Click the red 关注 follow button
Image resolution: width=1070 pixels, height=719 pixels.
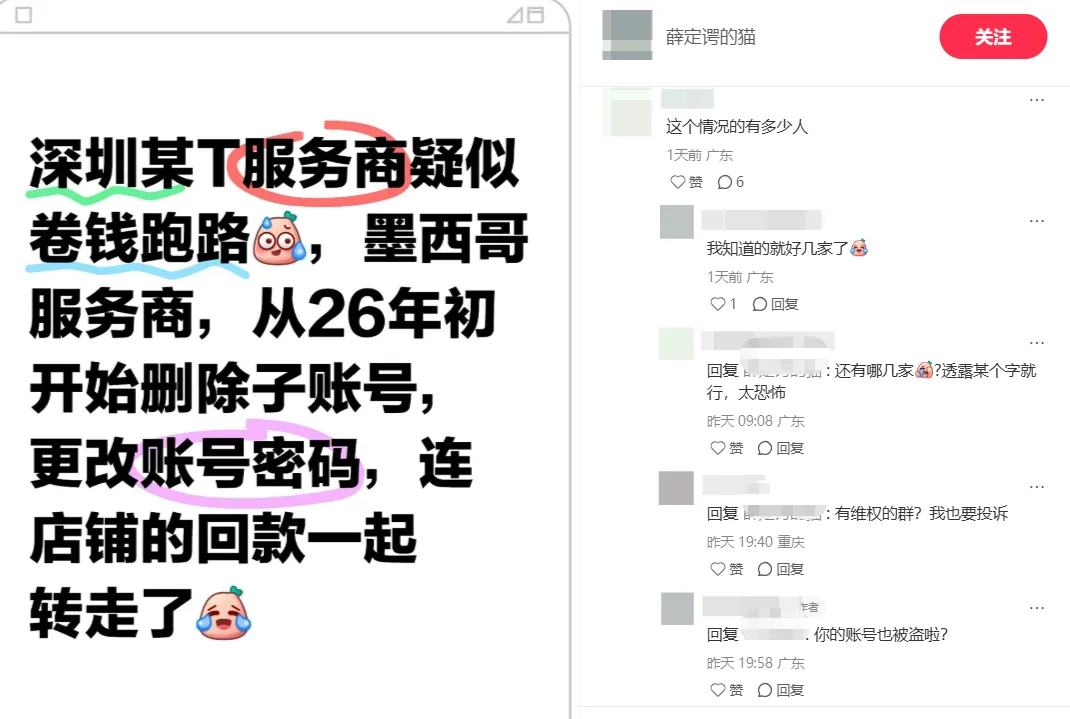[993, 37]
